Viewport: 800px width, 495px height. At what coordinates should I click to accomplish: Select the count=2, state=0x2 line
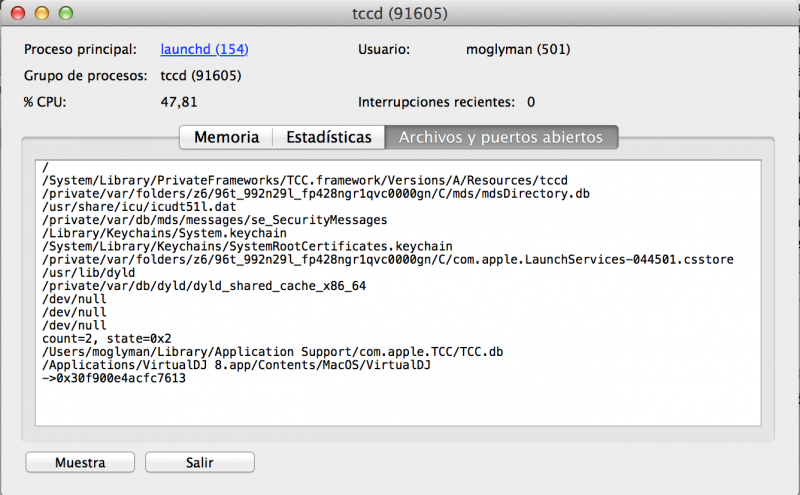107,338
